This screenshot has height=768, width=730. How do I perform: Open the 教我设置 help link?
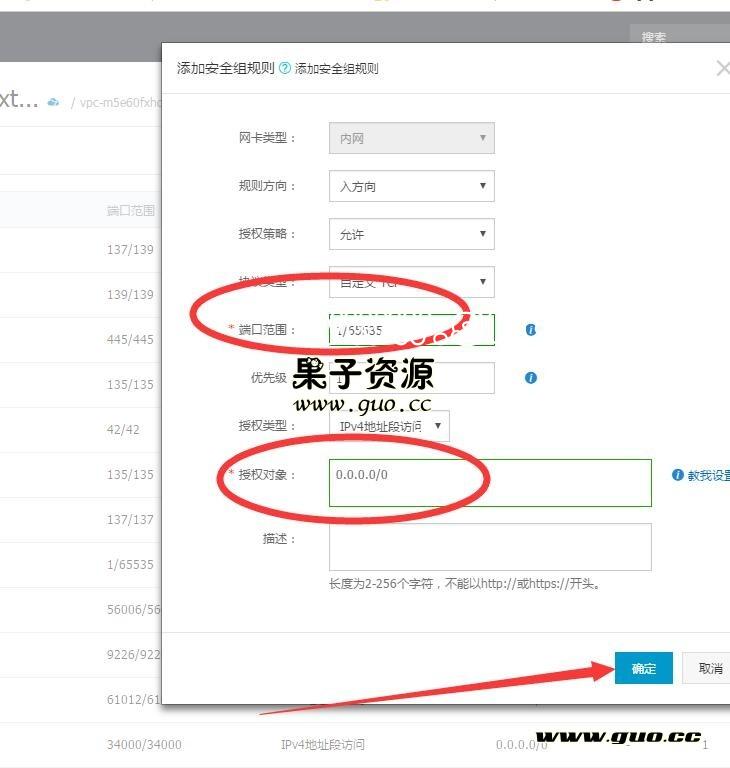(x=709, y=475)
